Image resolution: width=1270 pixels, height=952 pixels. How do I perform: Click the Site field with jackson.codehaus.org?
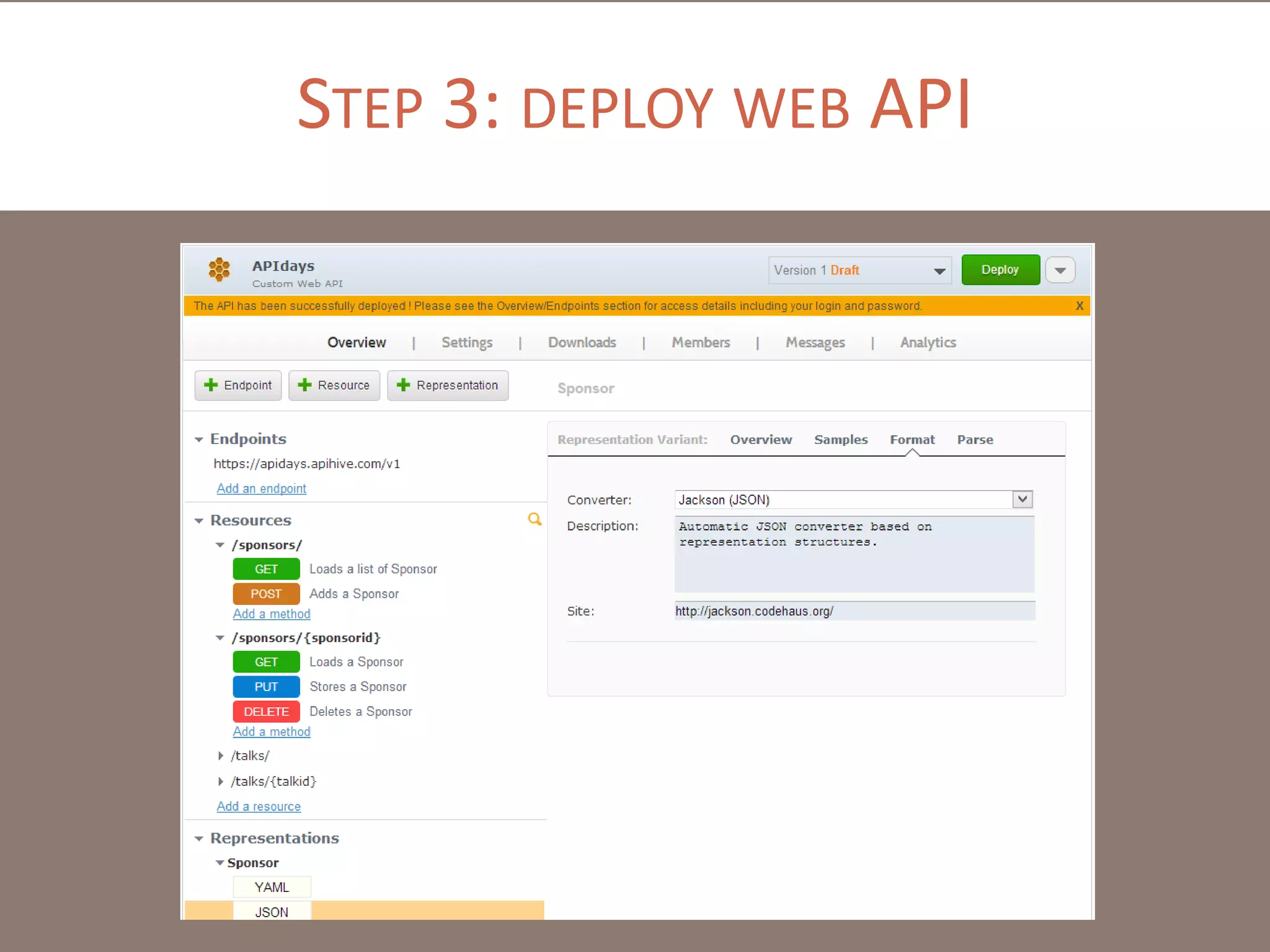pyautogui.click(x=855, y=611)
